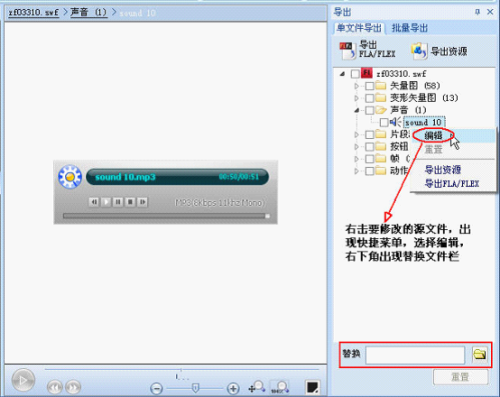Viewport: 500px width, 397px height.
Task: Open the browse folder icon beside 替换 field
Action: [x=480, y=354]
